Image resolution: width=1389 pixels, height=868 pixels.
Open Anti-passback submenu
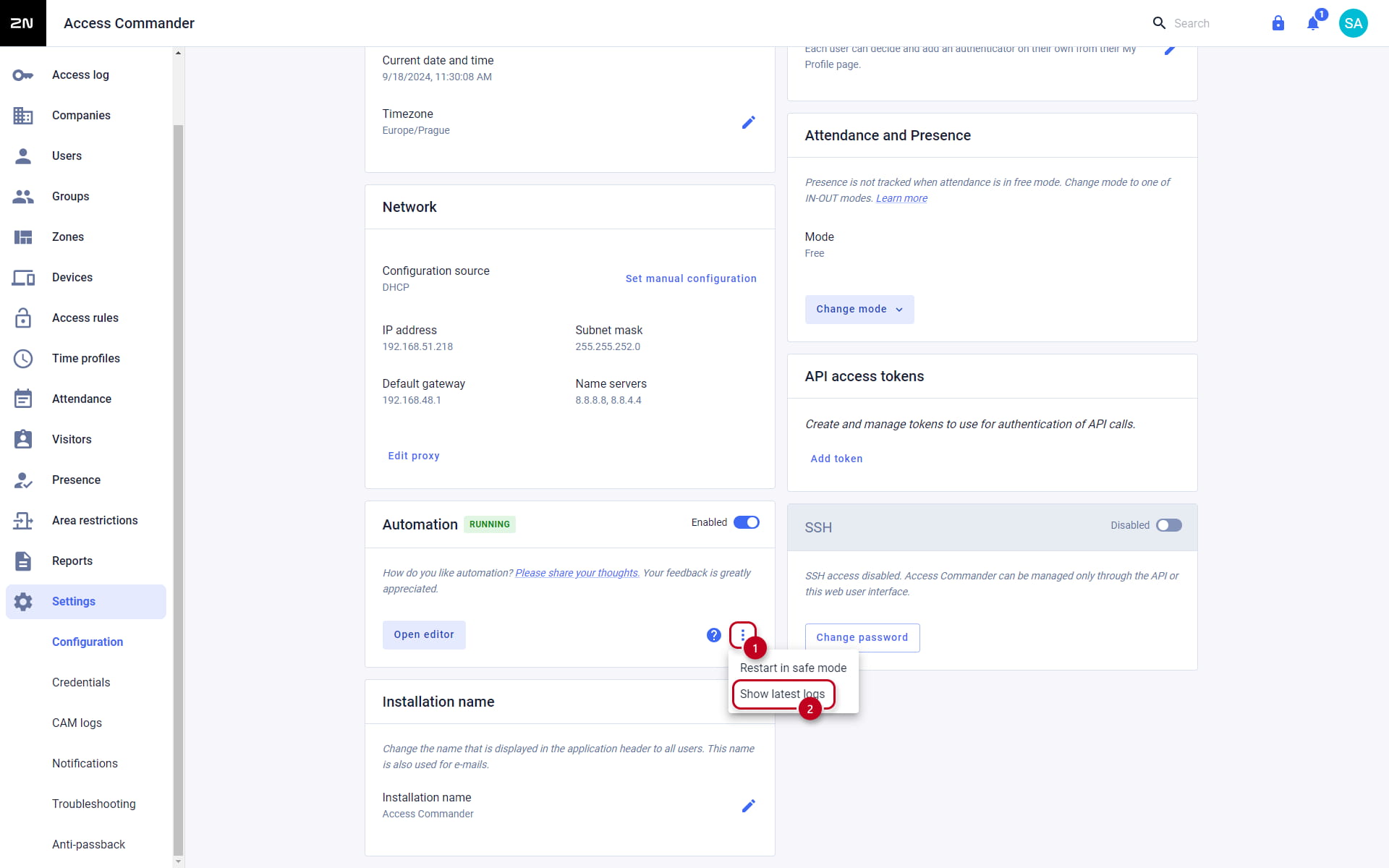tap(88, 845)
